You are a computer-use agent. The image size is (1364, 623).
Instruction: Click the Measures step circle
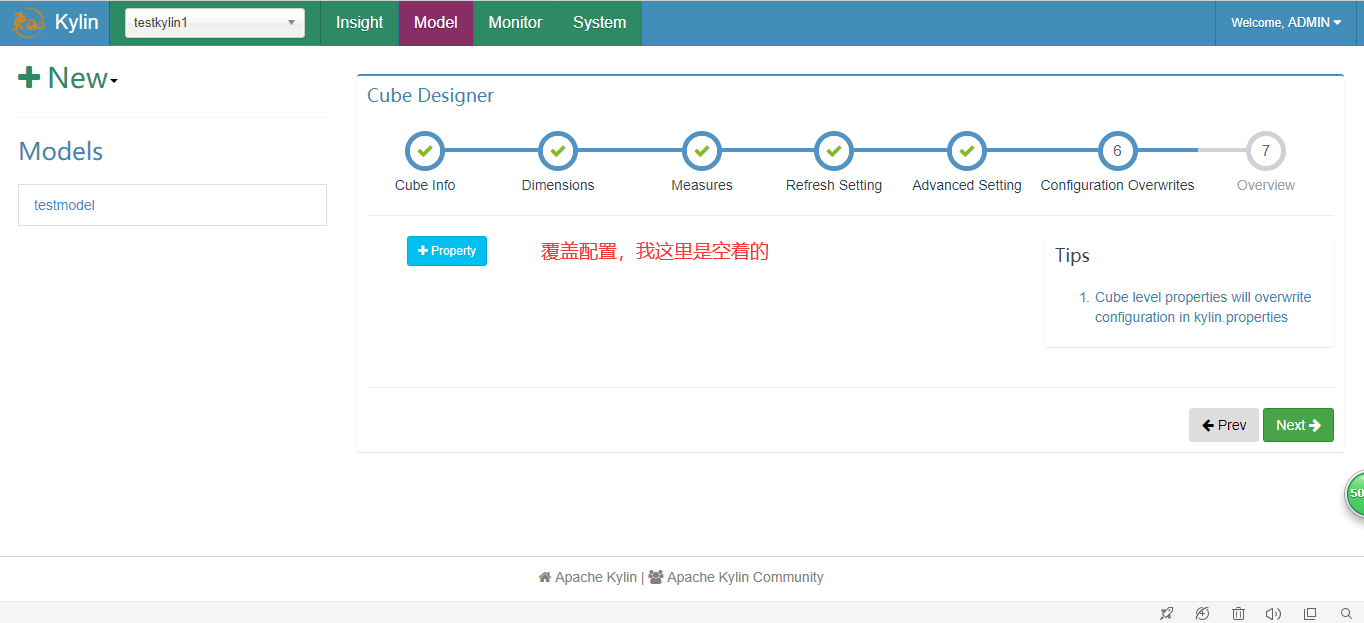702,151
